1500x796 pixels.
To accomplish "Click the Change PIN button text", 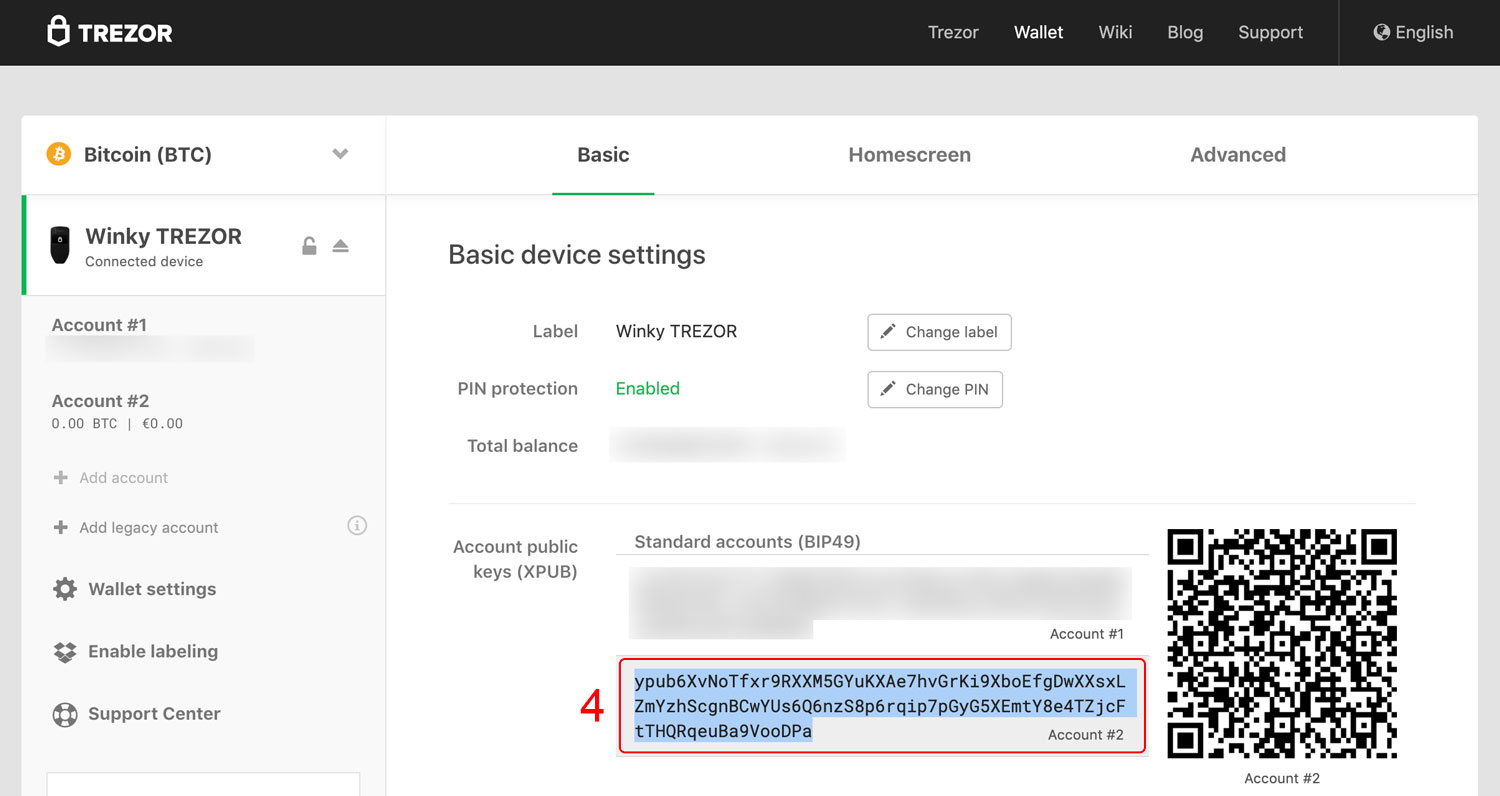I will [x=947, y=389].
